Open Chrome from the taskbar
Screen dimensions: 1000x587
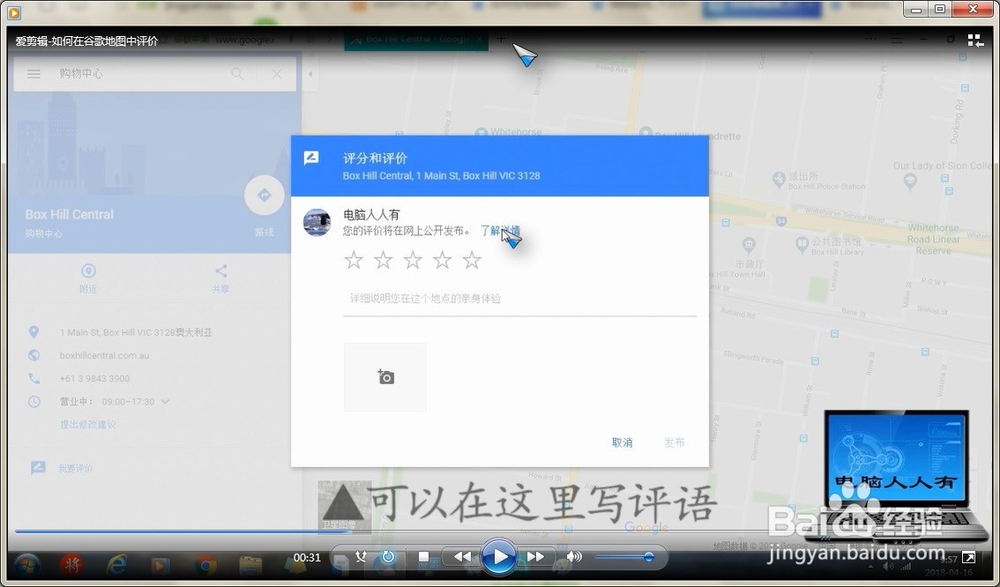[205, 566]
